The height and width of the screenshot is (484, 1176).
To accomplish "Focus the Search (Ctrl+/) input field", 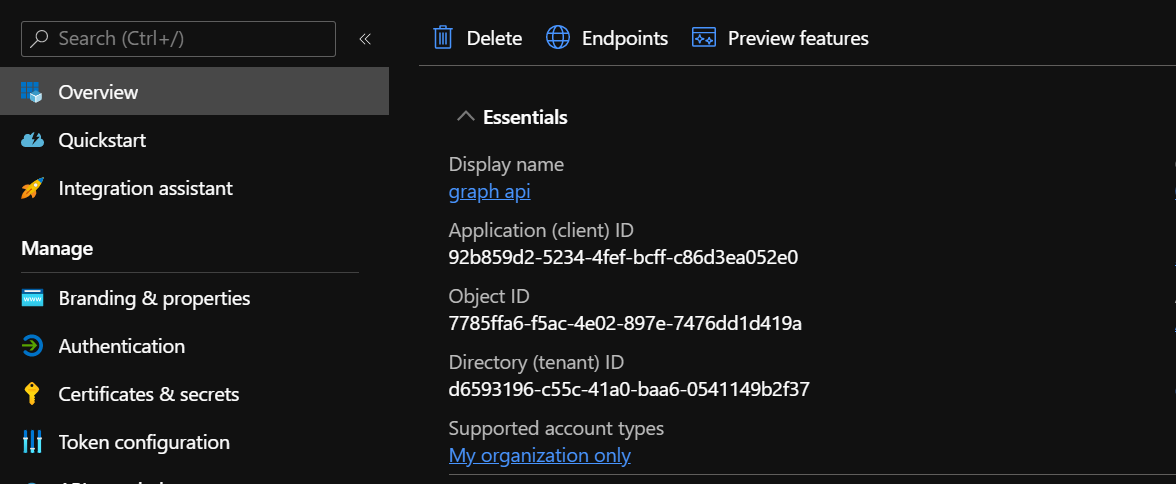I will point(190,39).
